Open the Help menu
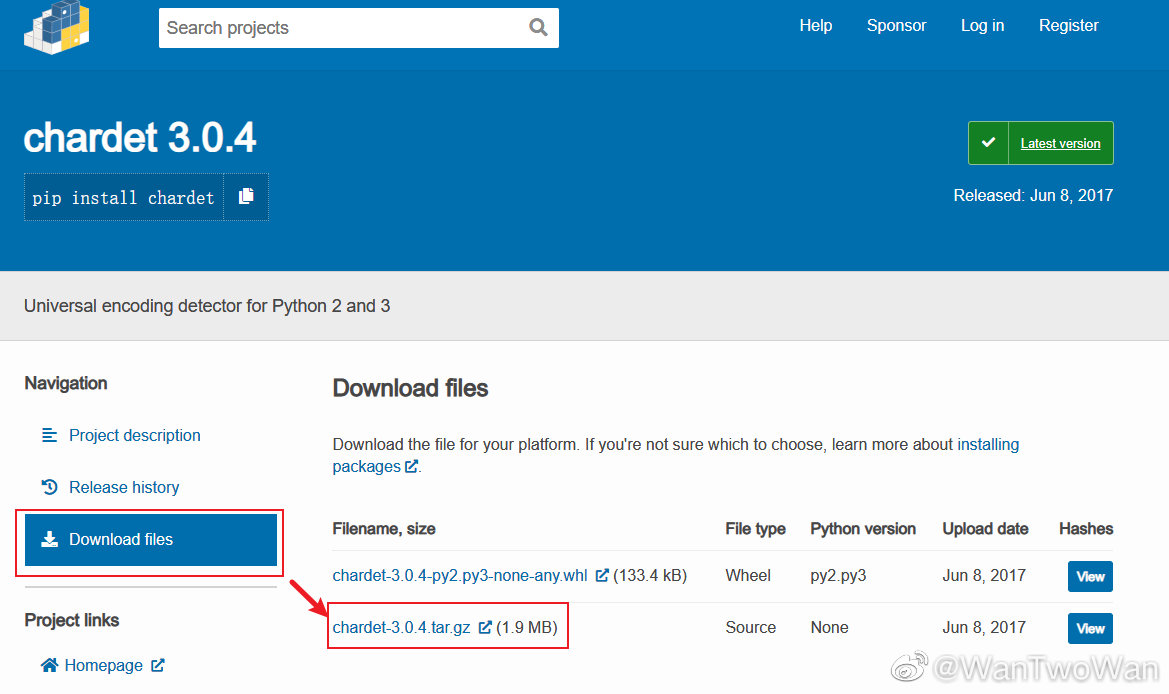The image size is (1169, 694). 815,26
